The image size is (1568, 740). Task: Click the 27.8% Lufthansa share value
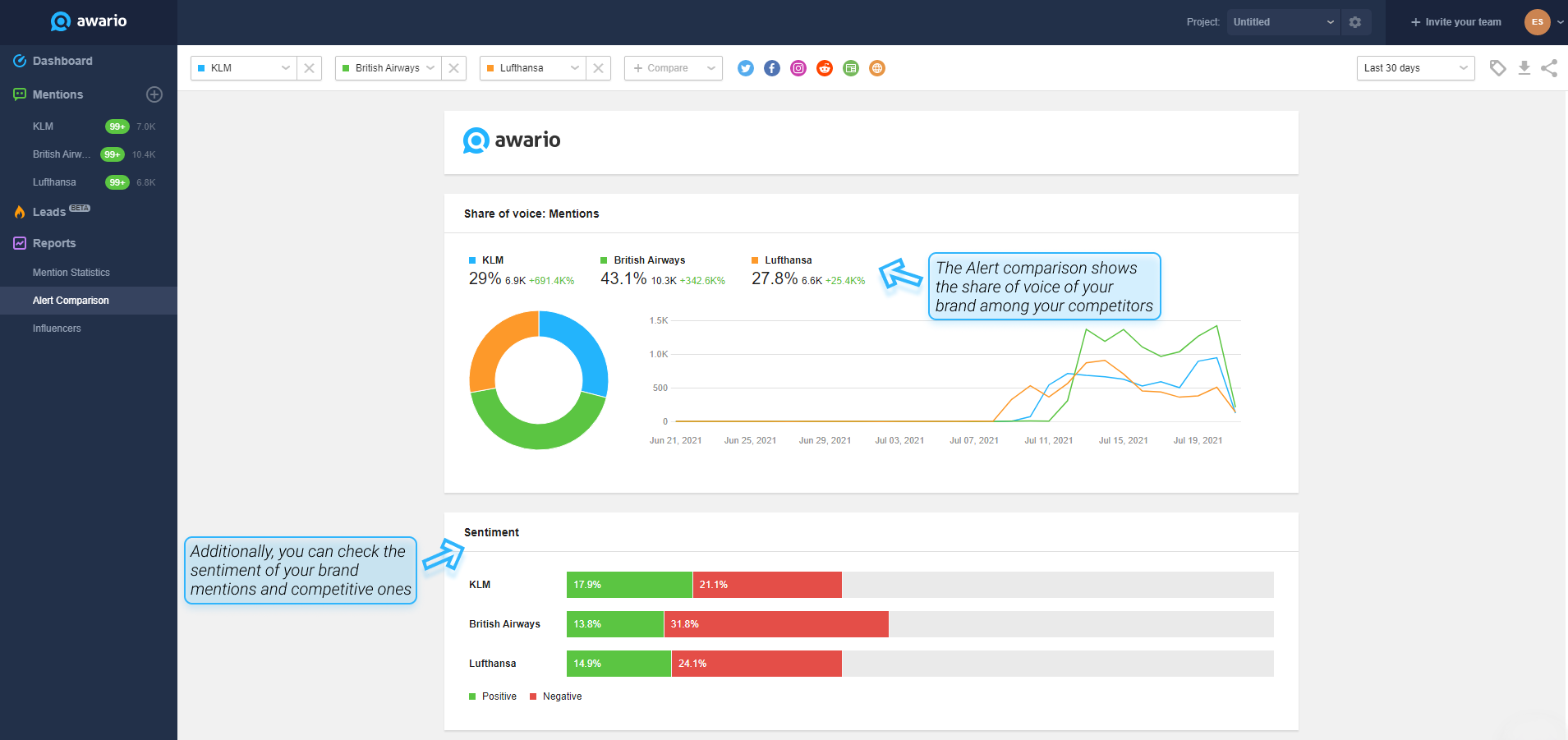[775, 278]
